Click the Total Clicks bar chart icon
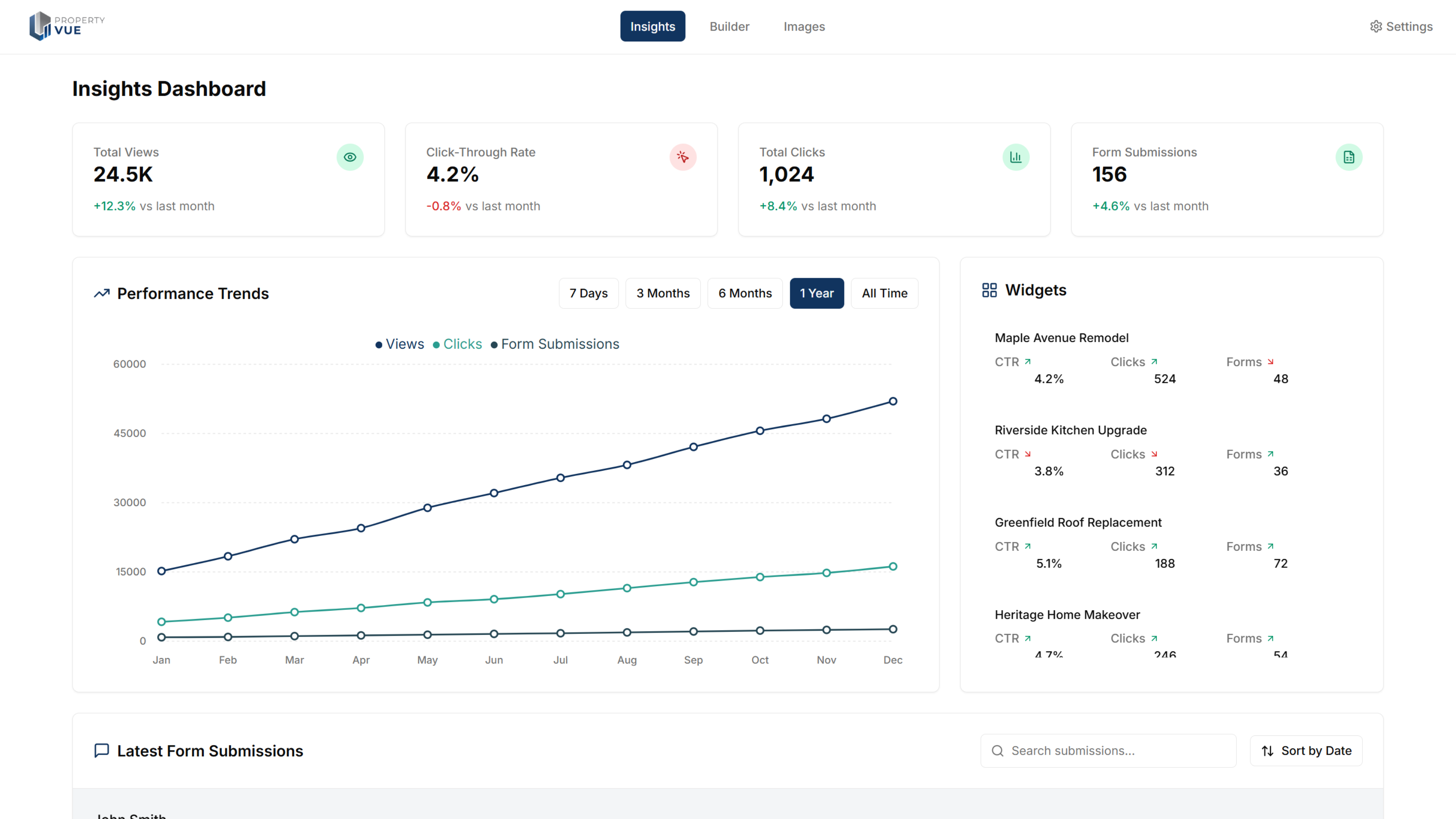 click(x=1016, y=157)
